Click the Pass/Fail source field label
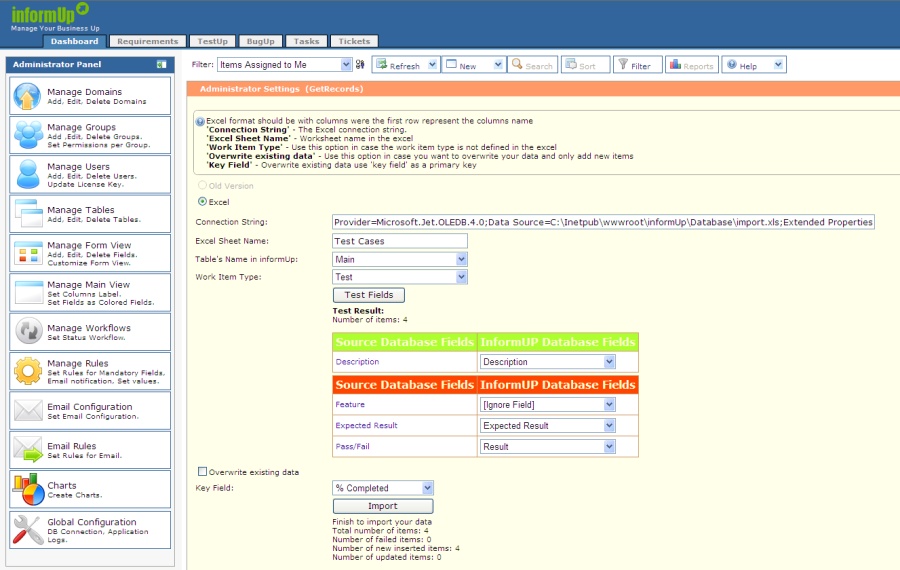This screenshot has height=570, width=900. (x=352, y=447)
